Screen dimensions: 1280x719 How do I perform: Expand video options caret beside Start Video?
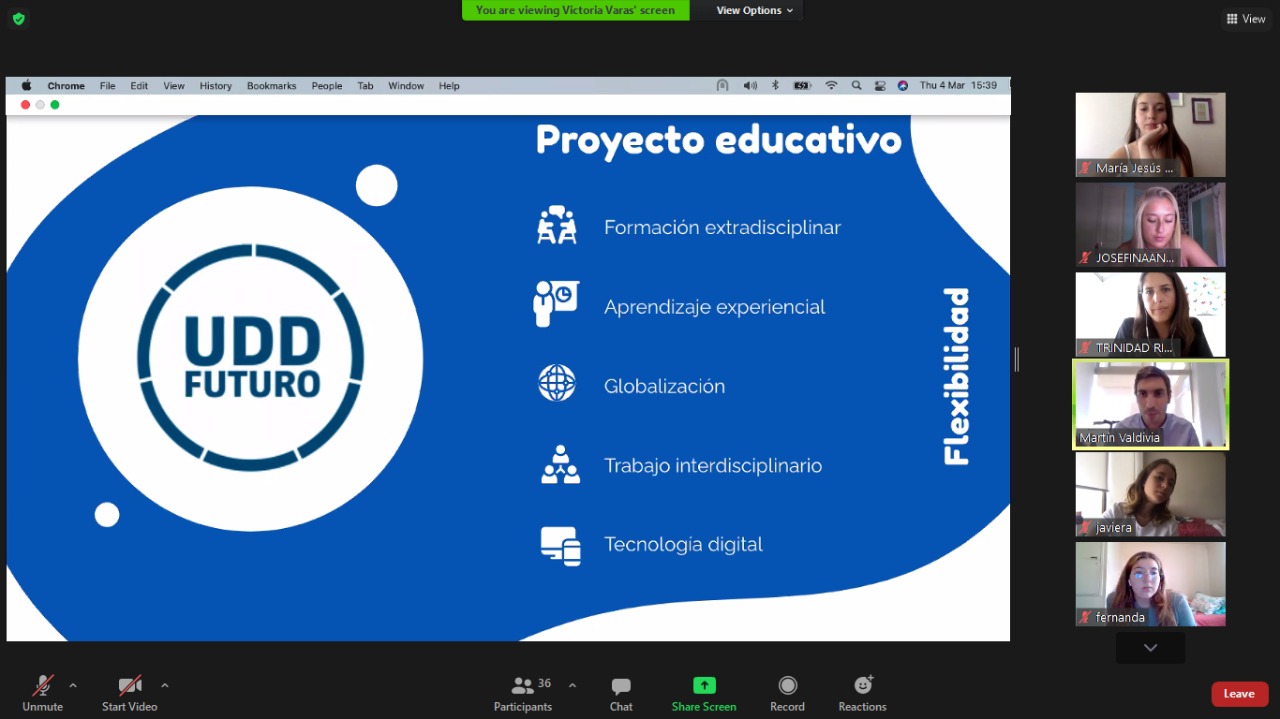coord(165,686)
